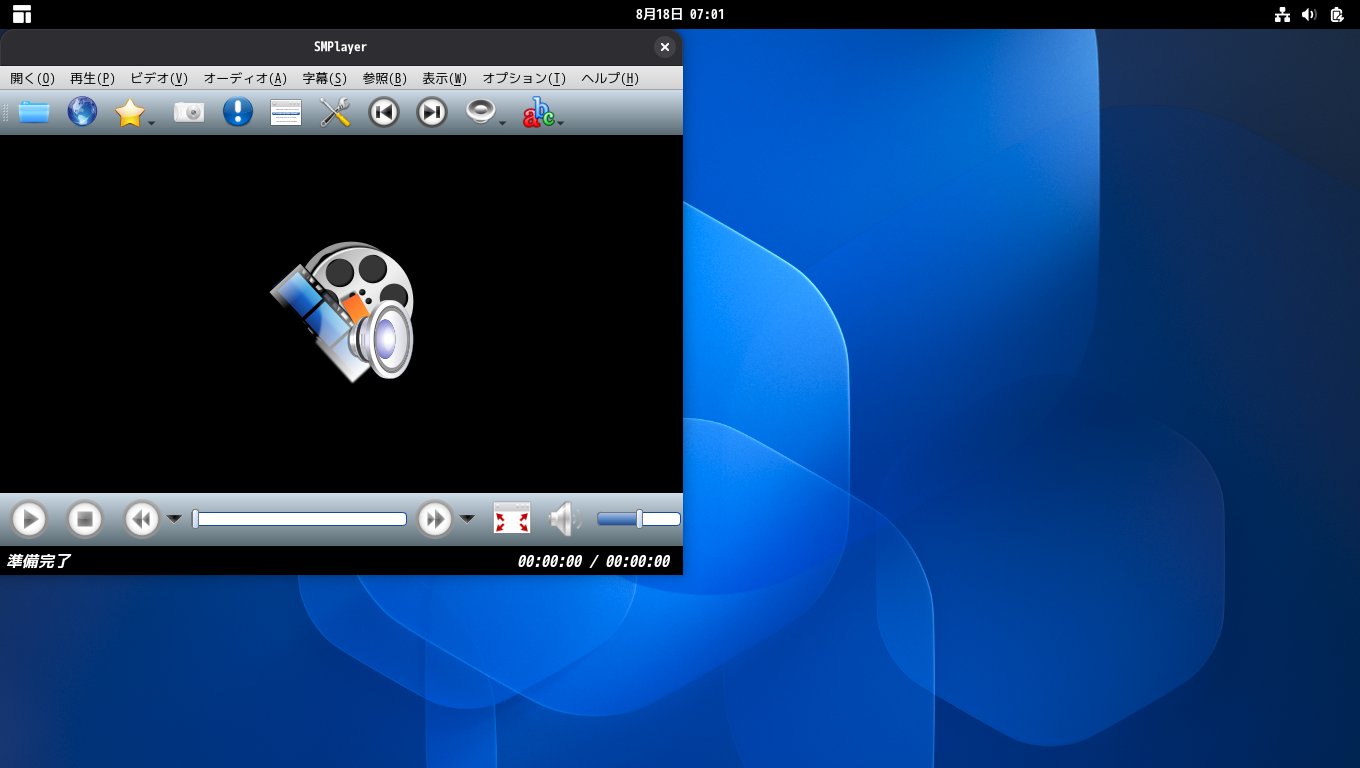
Task: Click the 準備完了 status text
Action: (x=39, y=561)
